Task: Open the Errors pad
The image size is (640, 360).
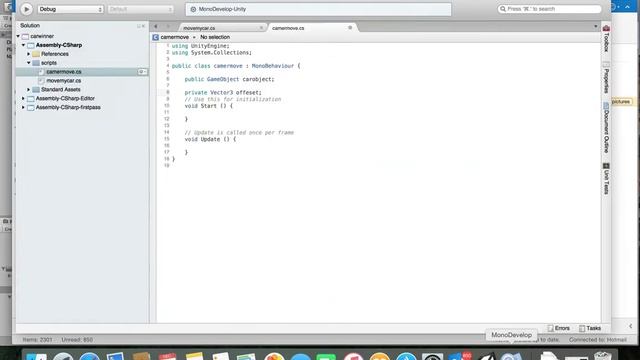Action: (559, 328)
